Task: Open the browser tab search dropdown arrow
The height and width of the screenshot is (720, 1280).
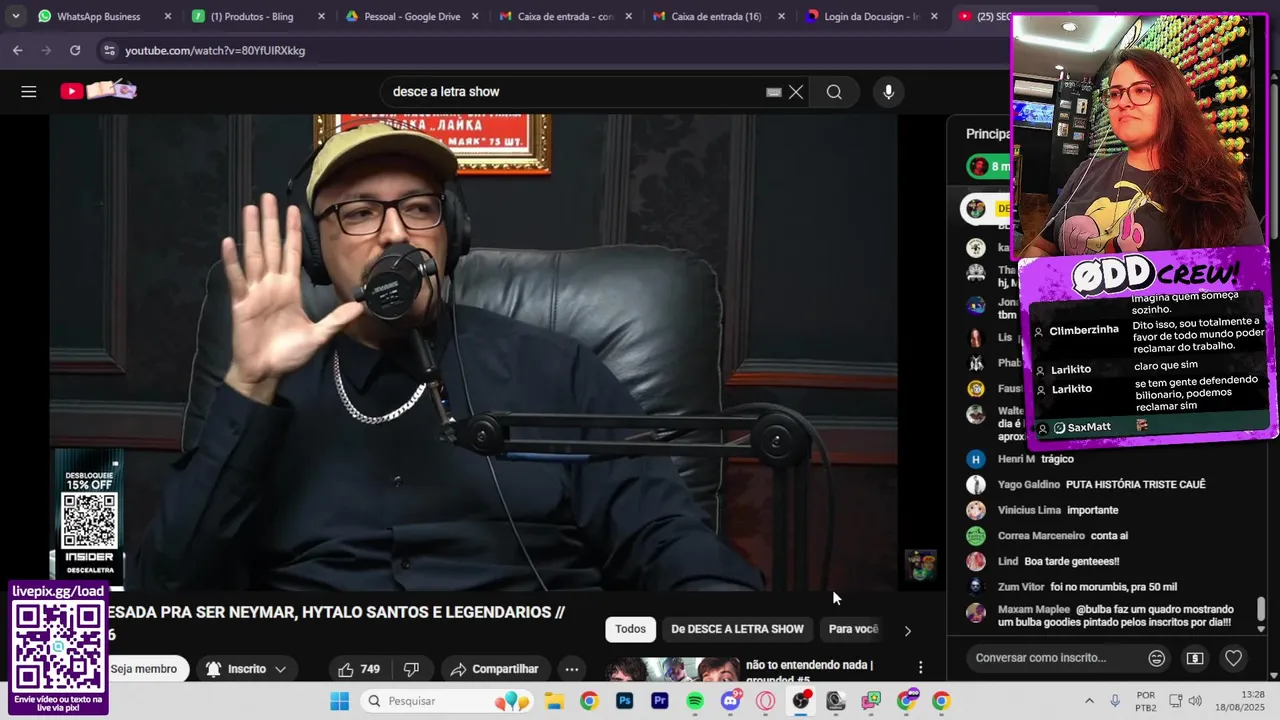Action: (15, 16)
